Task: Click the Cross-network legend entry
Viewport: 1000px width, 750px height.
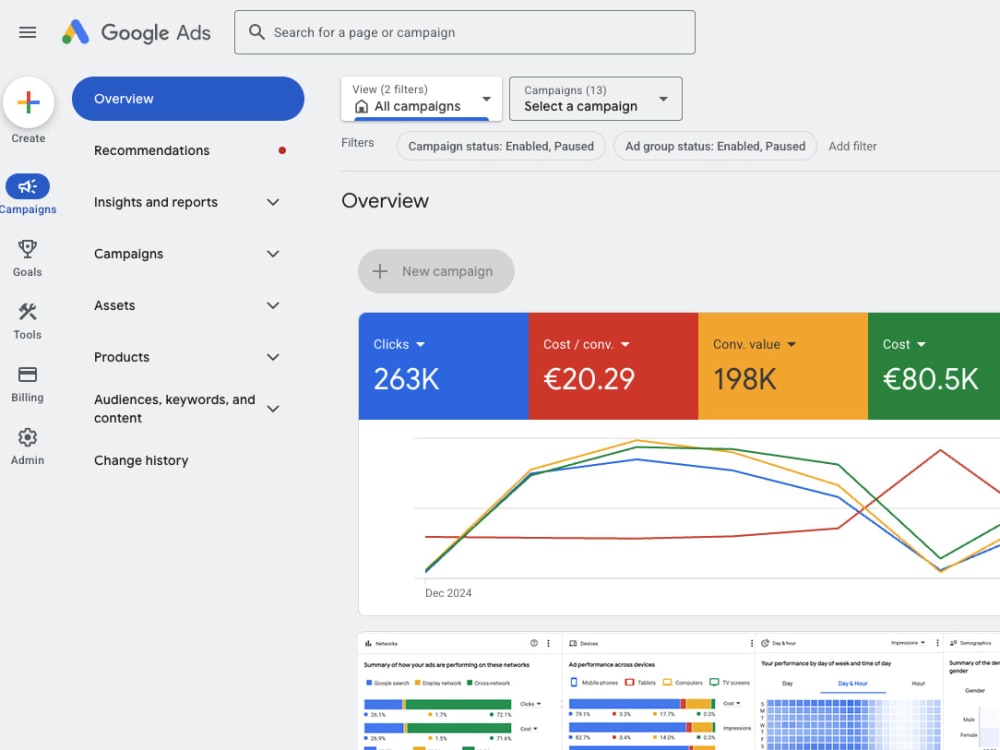Action: pos(489,683)
